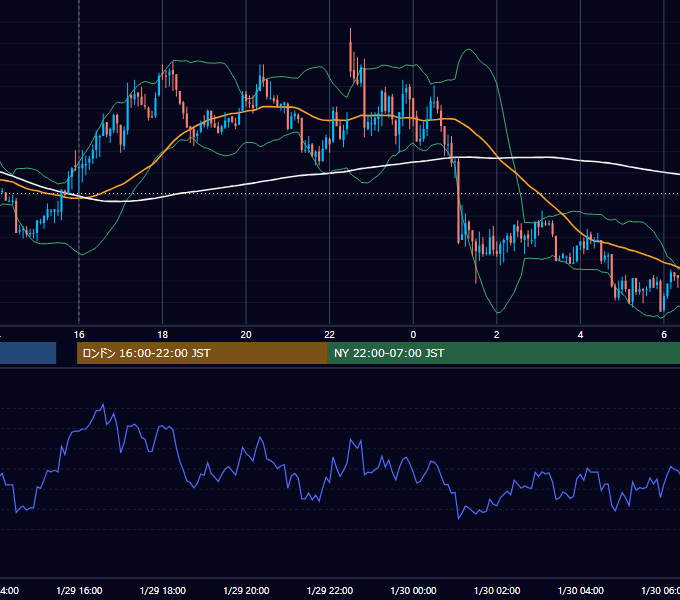Click the blue session bar left of ロンドン
Screen dimensions: 680x600
coord(28,353)
